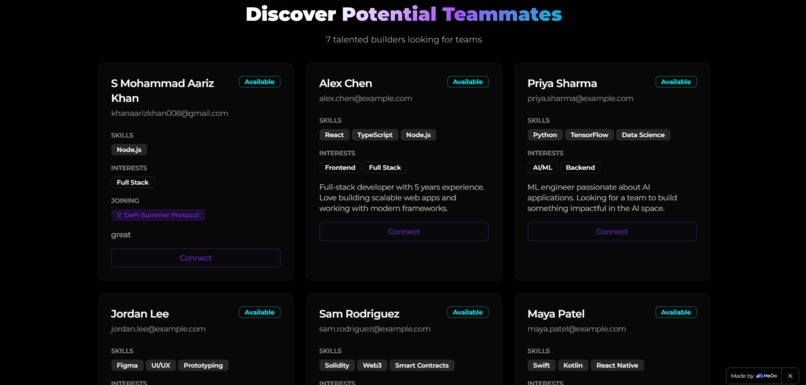
Task: Select the TensorFlow skill tag
Action: [589, 135]
